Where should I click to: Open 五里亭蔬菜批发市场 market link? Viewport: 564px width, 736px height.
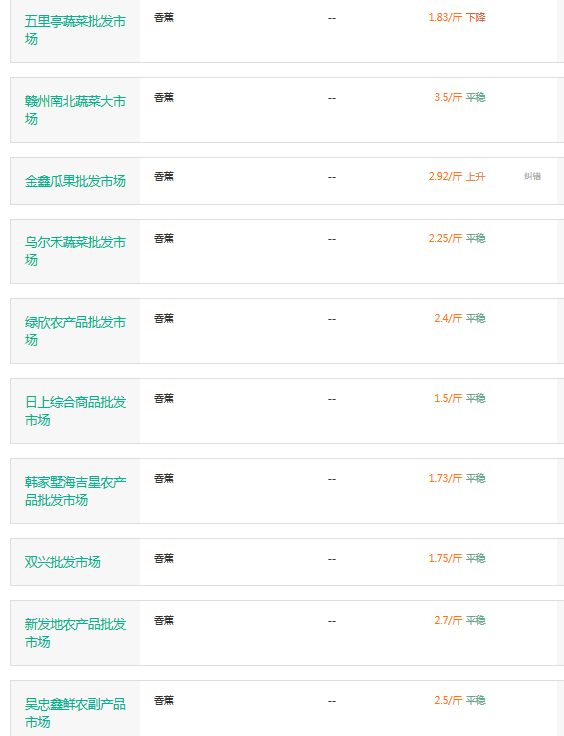point(75,30)
